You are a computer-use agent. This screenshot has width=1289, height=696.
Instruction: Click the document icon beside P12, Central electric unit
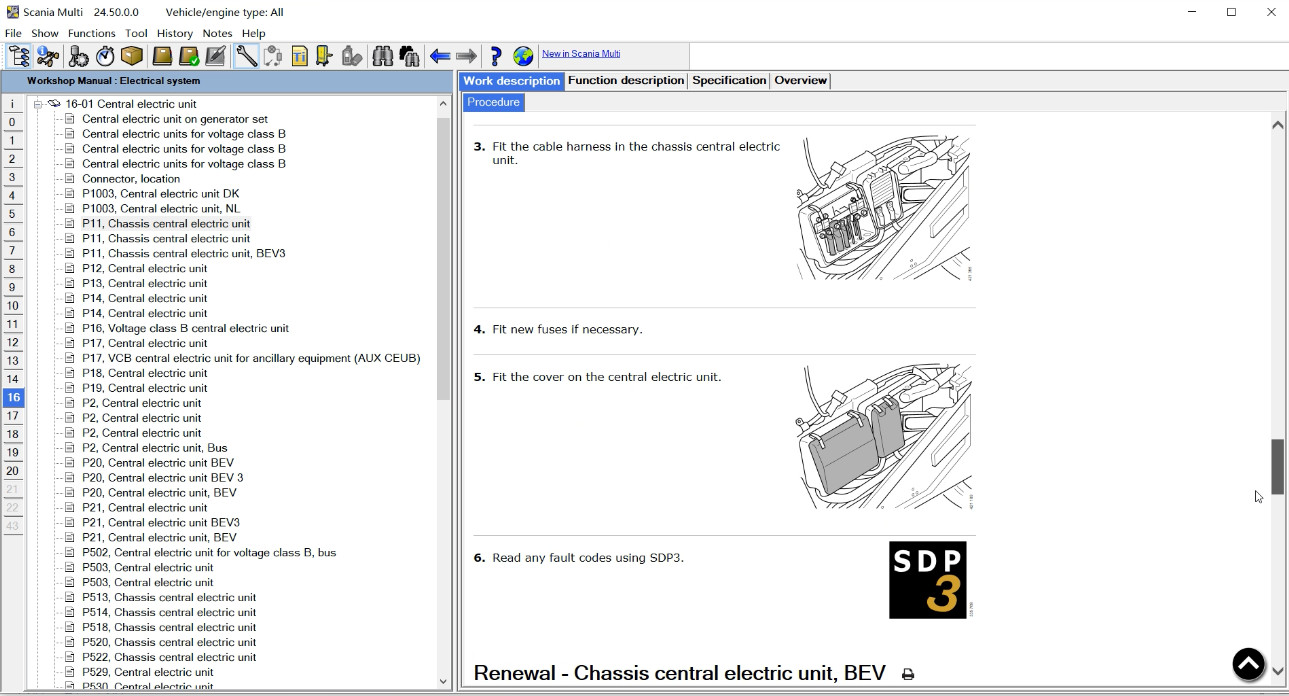[69, 268]
